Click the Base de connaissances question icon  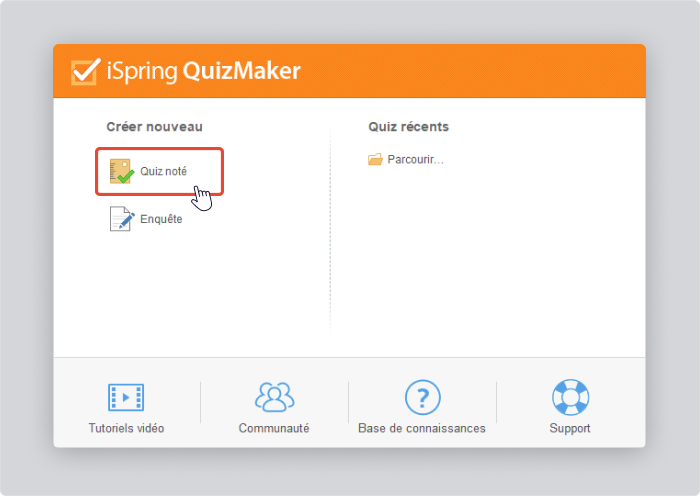[x=422, y=397]
